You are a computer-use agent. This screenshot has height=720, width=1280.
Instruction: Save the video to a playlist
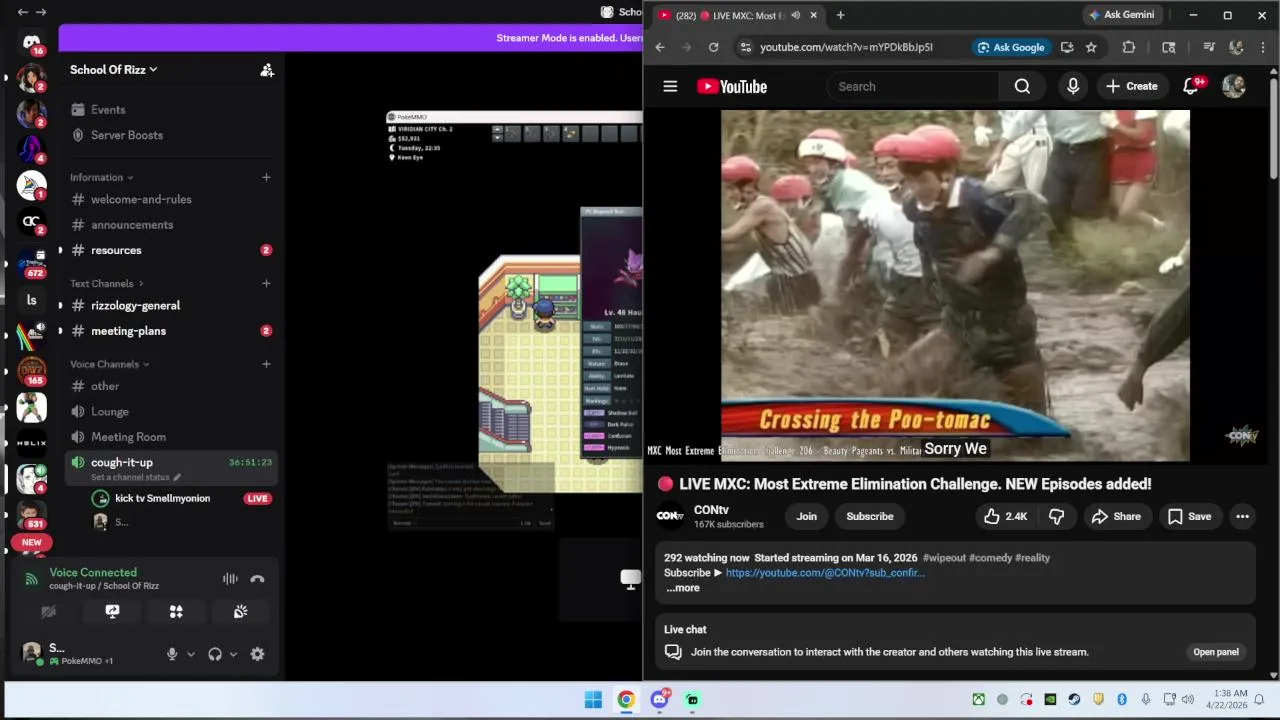pos(1190,516)
